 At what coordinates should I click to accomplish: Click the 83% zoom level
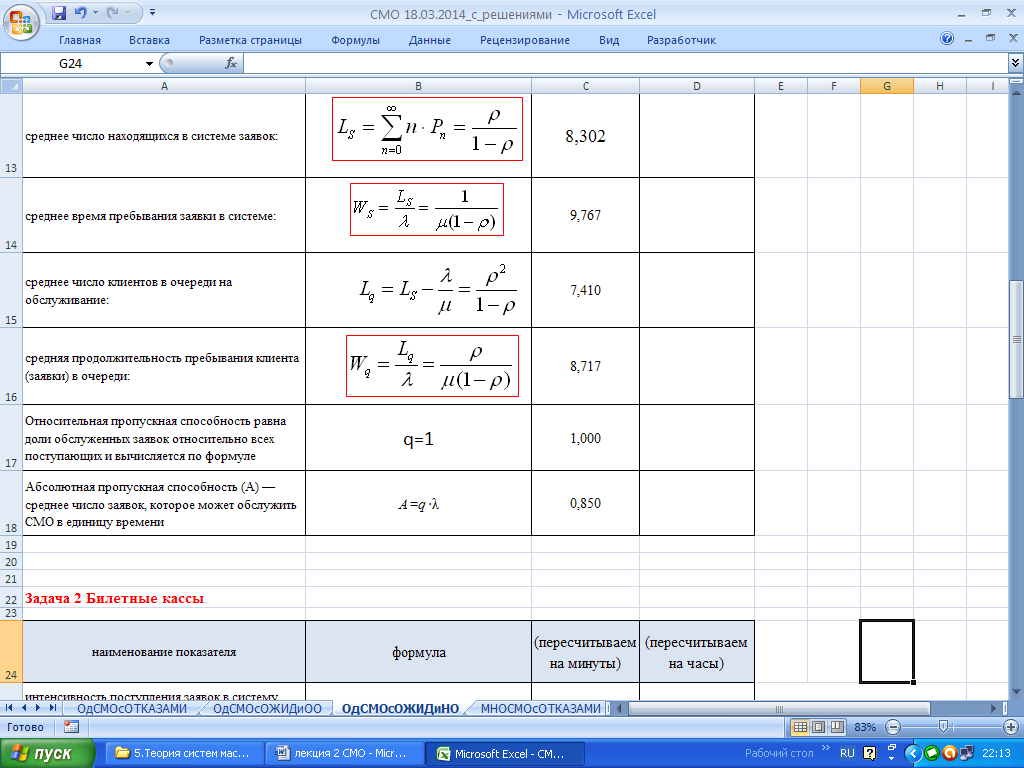point(865,727)
